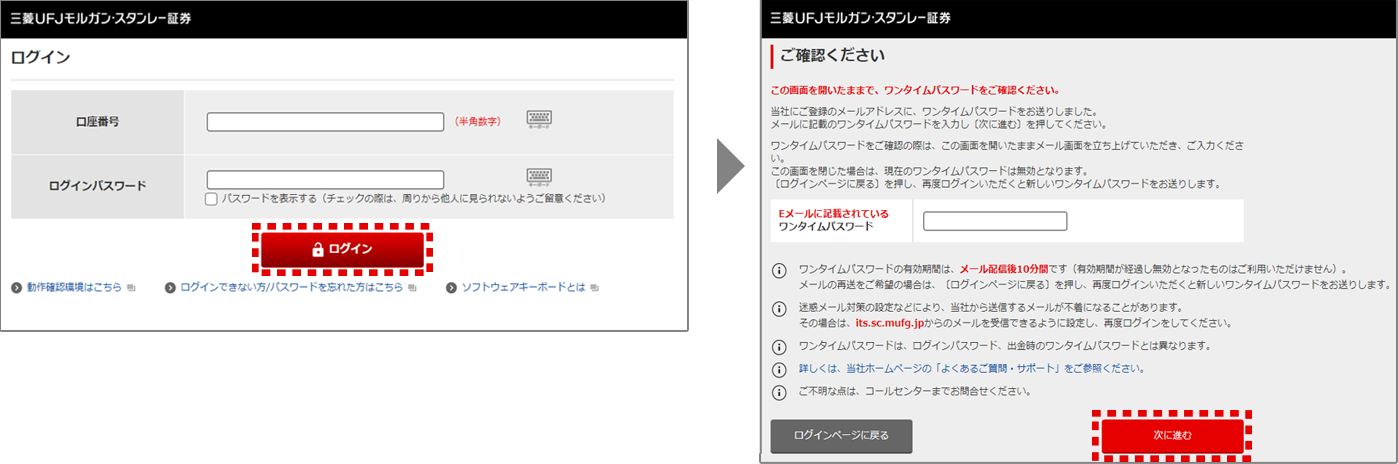Click external window icon after 動作確認環境はこちら
The height and width of the screenshot is (464, 1398).
(x=131, y=288)
